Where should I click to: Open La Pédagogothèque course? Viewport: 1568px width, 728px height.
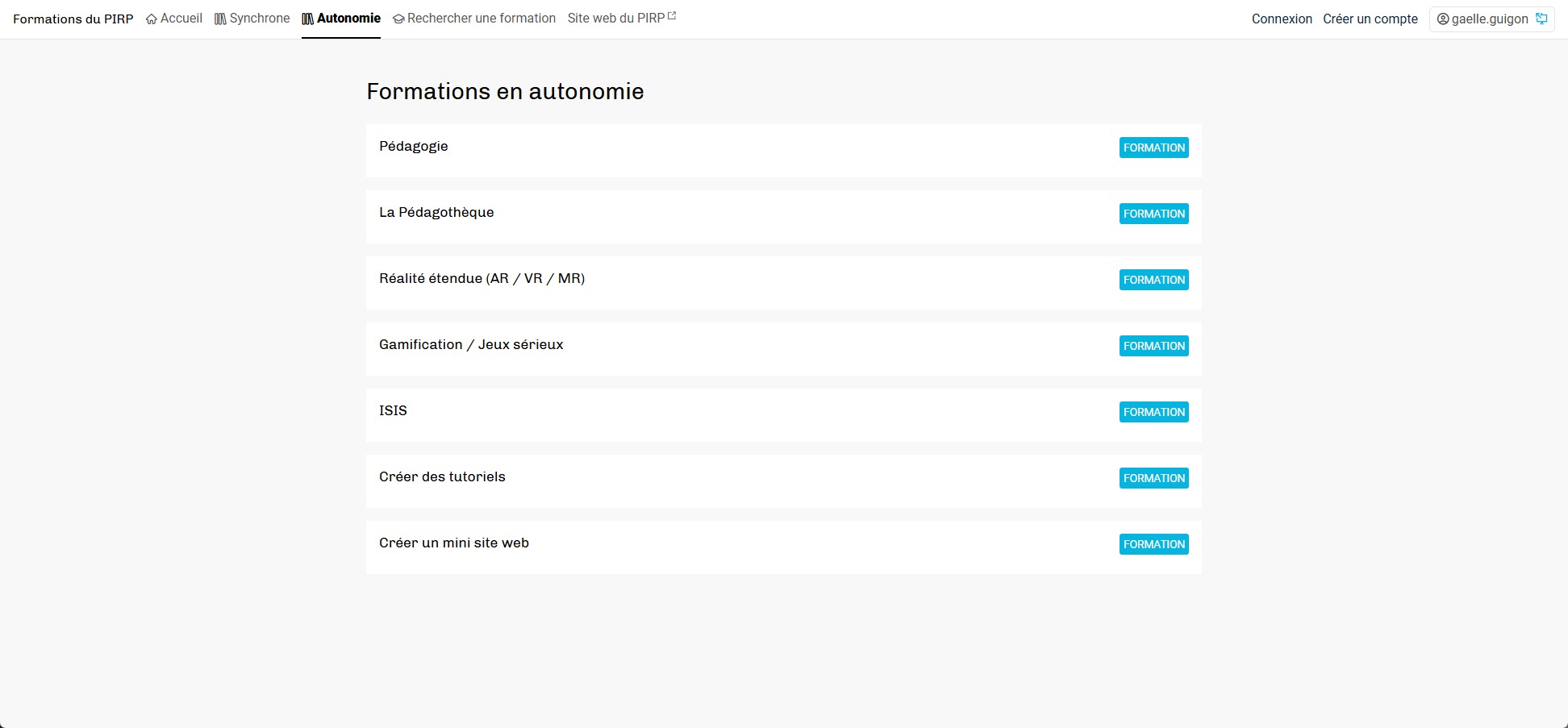tap(436, 212)
